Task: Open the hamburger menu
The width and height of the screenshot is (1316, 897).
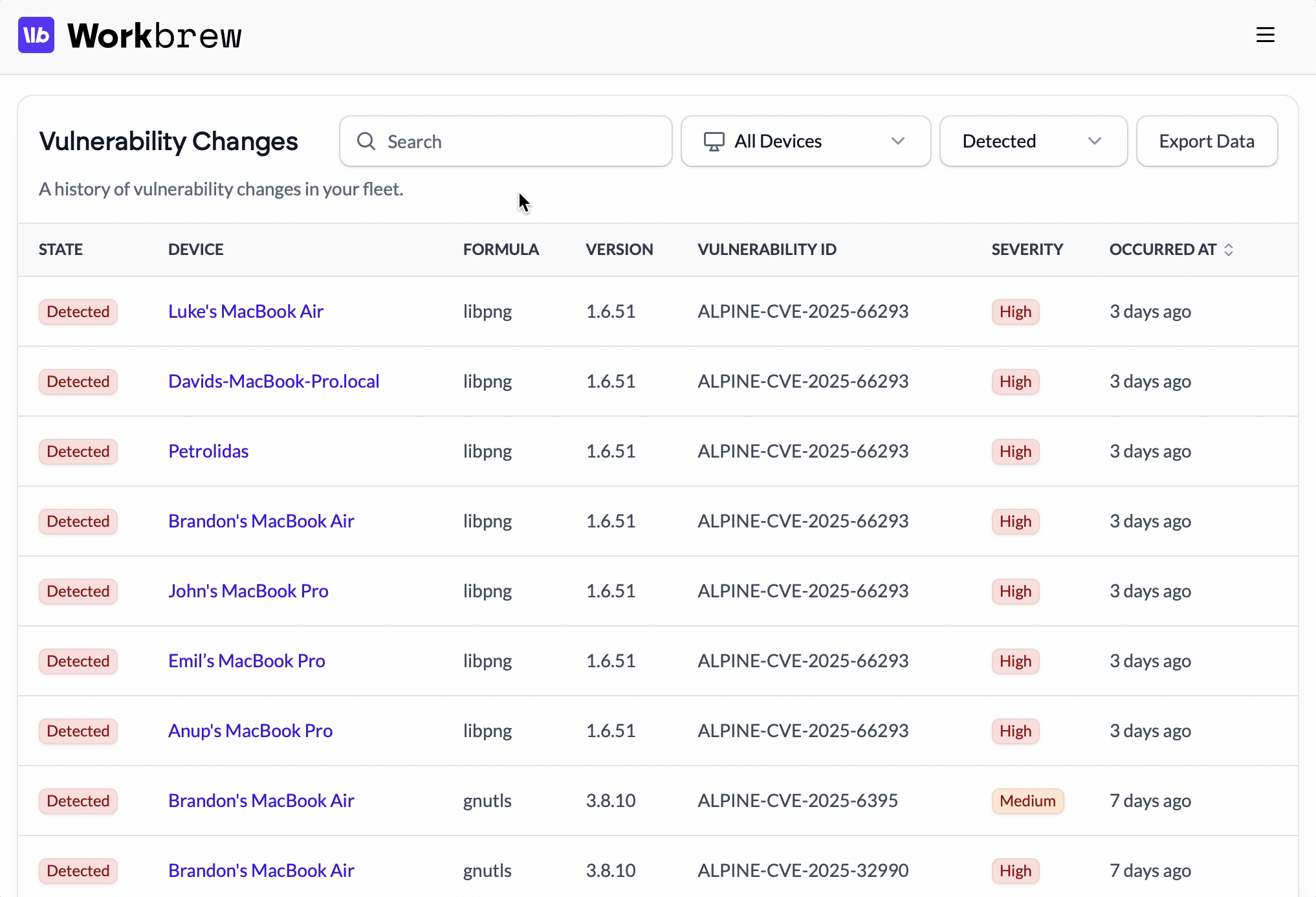Action: (x=1265, y=35)
